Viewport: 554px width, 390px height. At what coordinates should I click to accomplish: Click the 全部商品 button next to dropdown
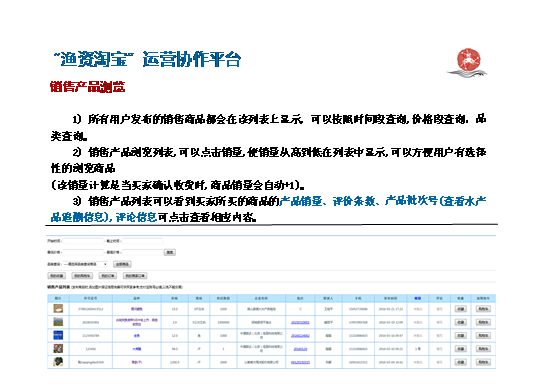point(122,264)
